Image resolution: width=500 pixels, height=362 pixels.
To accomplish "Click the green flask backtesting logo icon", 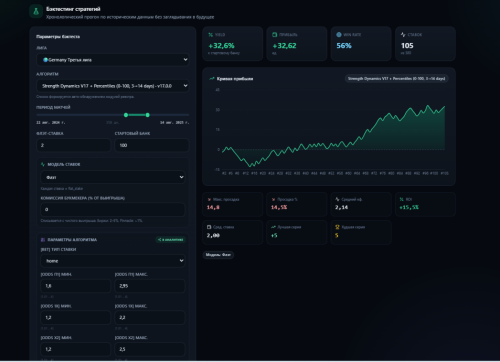I will coord(36,12).
